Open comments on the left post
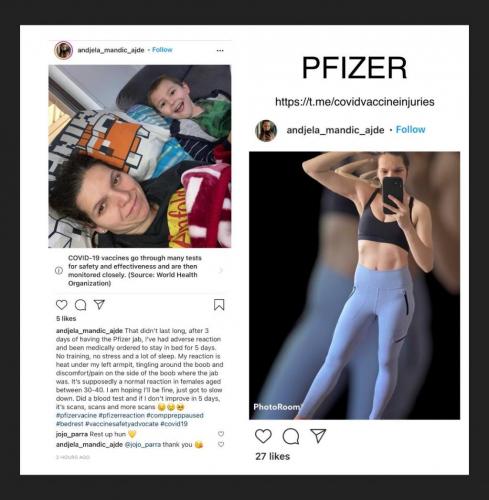 pos(80,305)
